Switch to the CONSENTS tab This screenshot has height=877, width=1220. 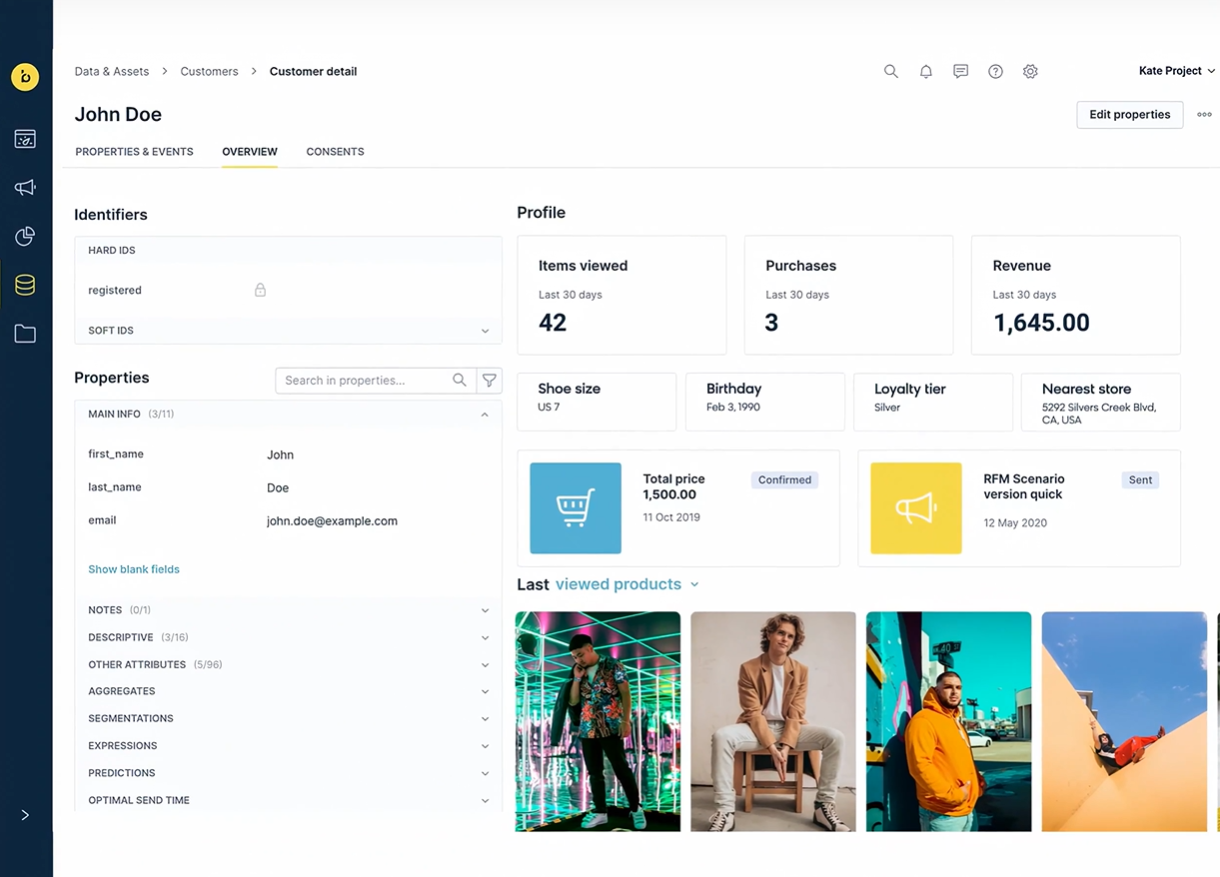[x=335, y=152]
